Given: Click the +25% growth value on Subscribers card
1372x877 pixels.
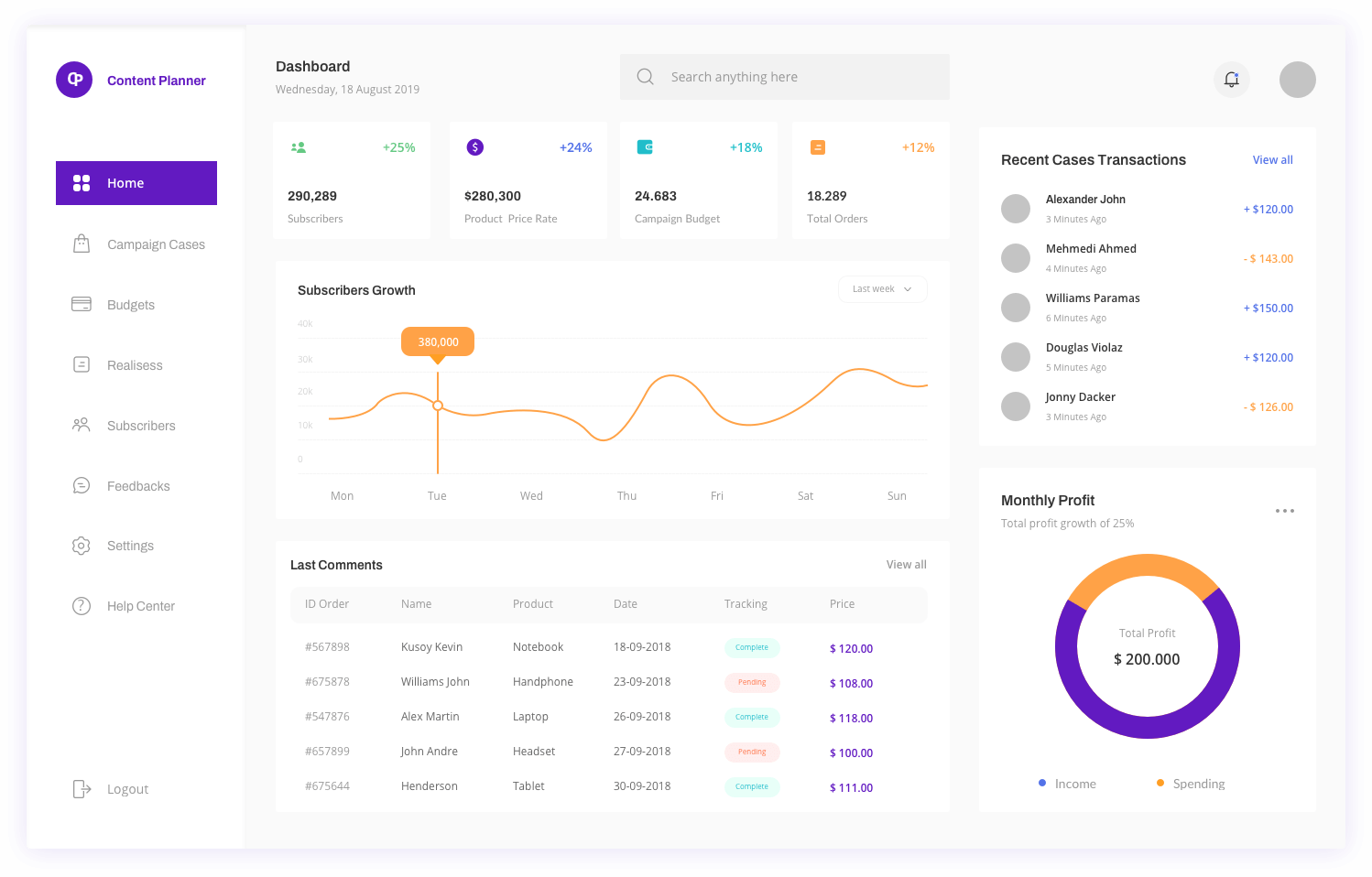Looking at the screenshot, I should (x=399, y=147).
